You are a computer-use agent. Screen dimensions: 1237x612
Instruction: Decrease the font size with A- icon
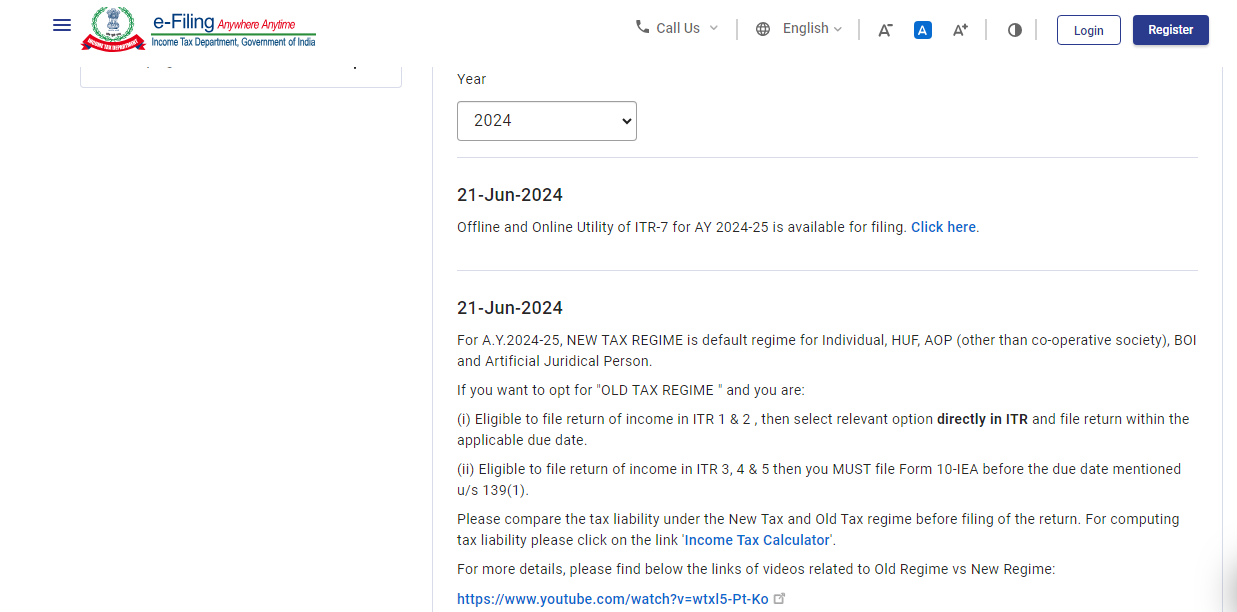pyautogui.click(x=885, y=30)
